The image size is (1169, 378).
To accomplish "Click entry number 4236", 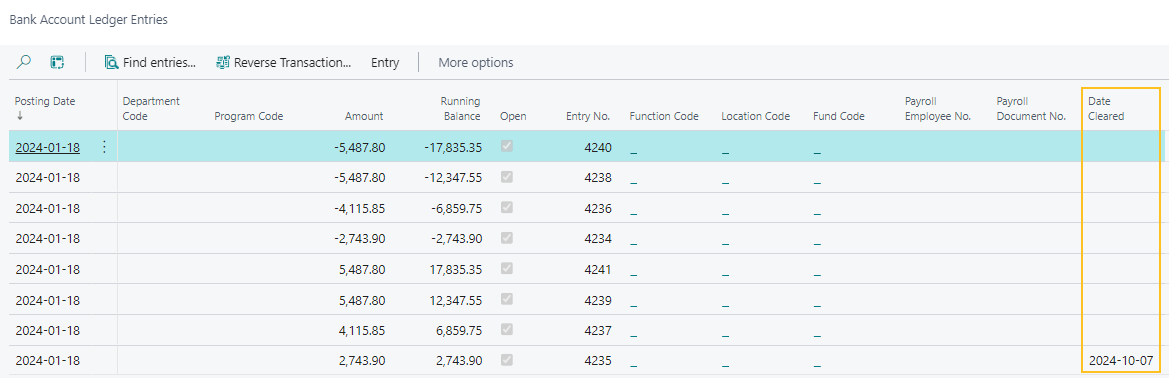I will point(599,209).
